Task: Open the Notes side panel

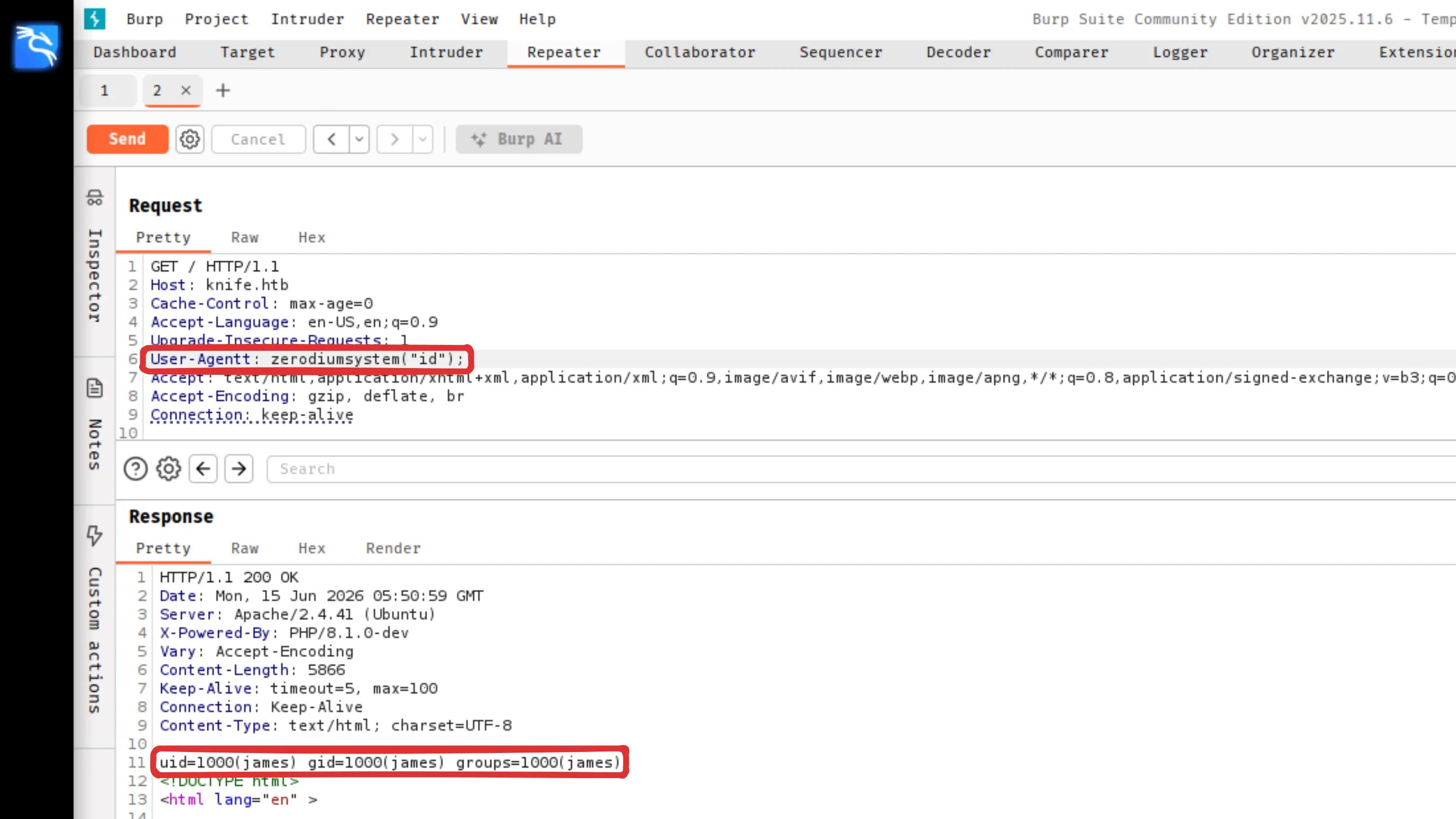Action: point(94,424)
